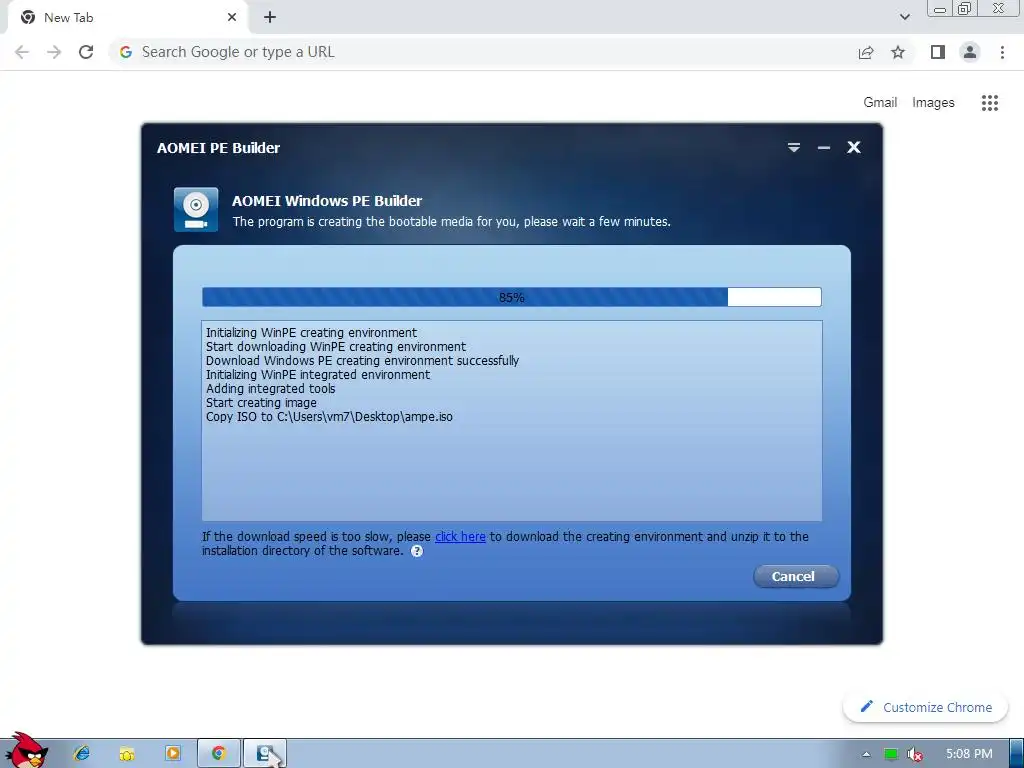Open the Chrome profile avatar

(970, 52)
